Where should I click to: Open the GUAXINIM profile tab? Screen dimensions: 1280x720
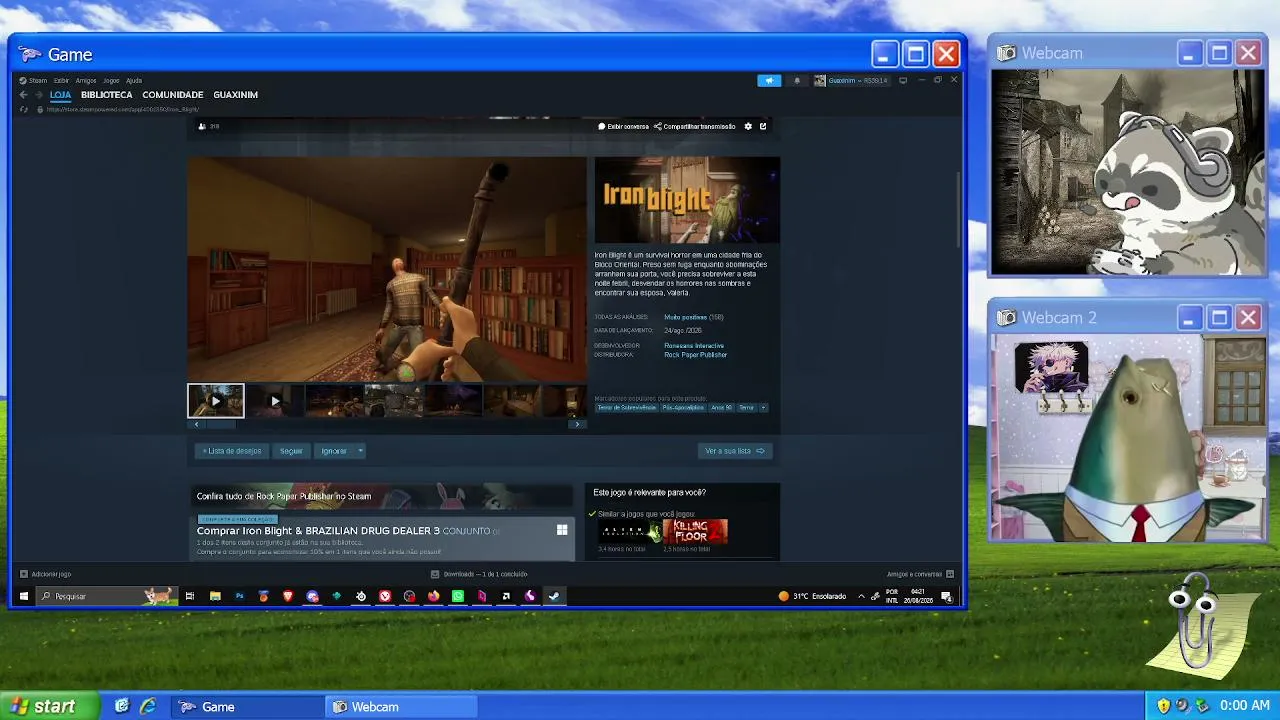click(x=236, y=95)
